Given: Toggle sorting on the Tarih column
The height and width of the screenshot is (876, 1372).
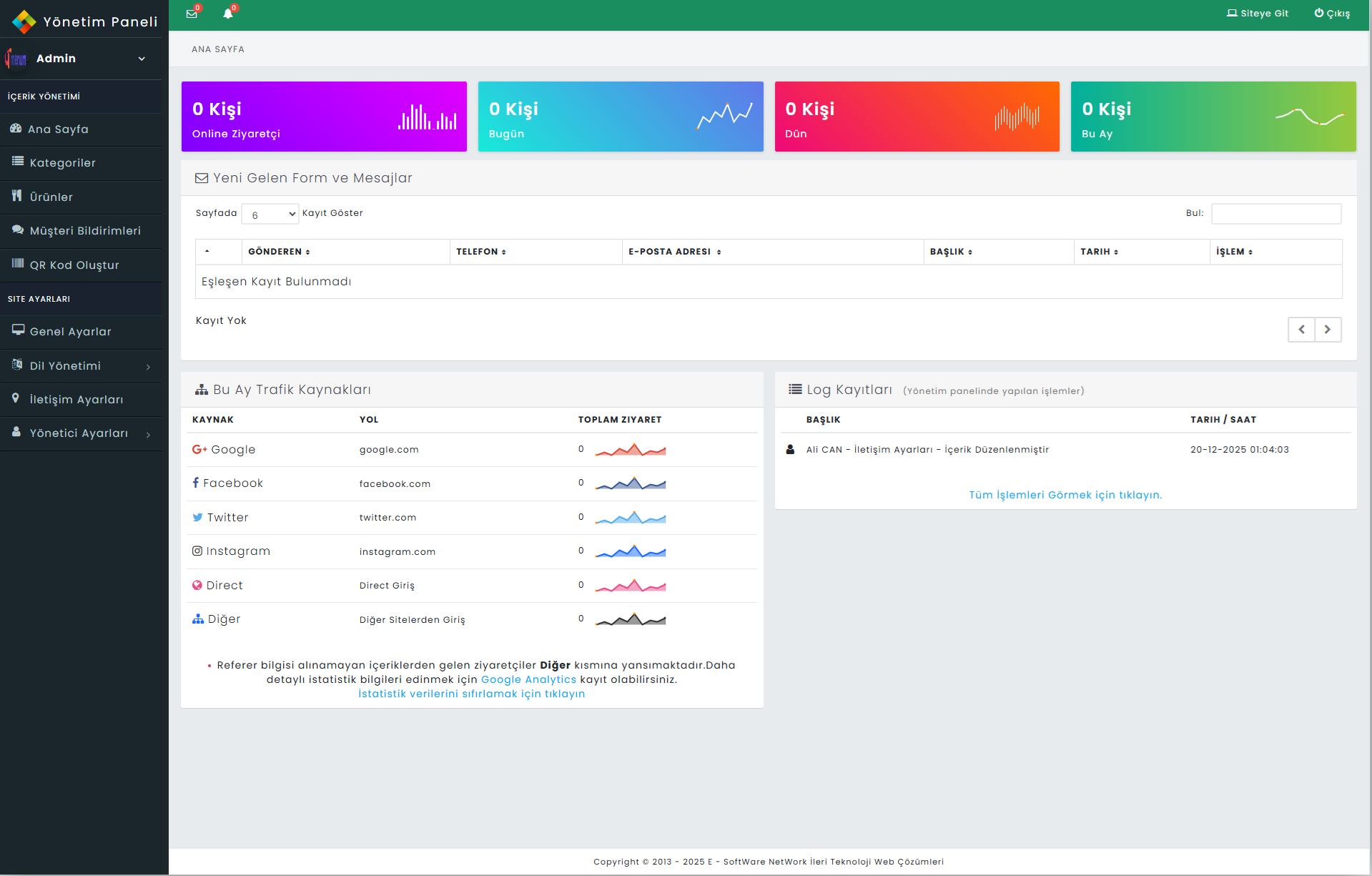Looking at the screenshot, I should pos(1099,252).
